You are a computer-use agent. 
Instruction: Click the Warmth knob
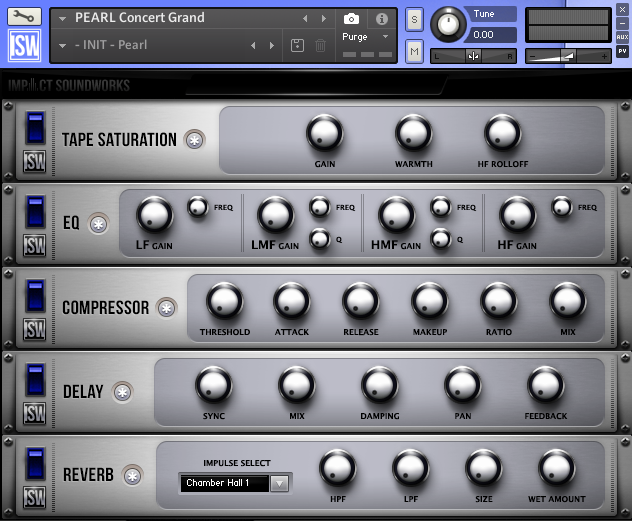pos(414,133)
